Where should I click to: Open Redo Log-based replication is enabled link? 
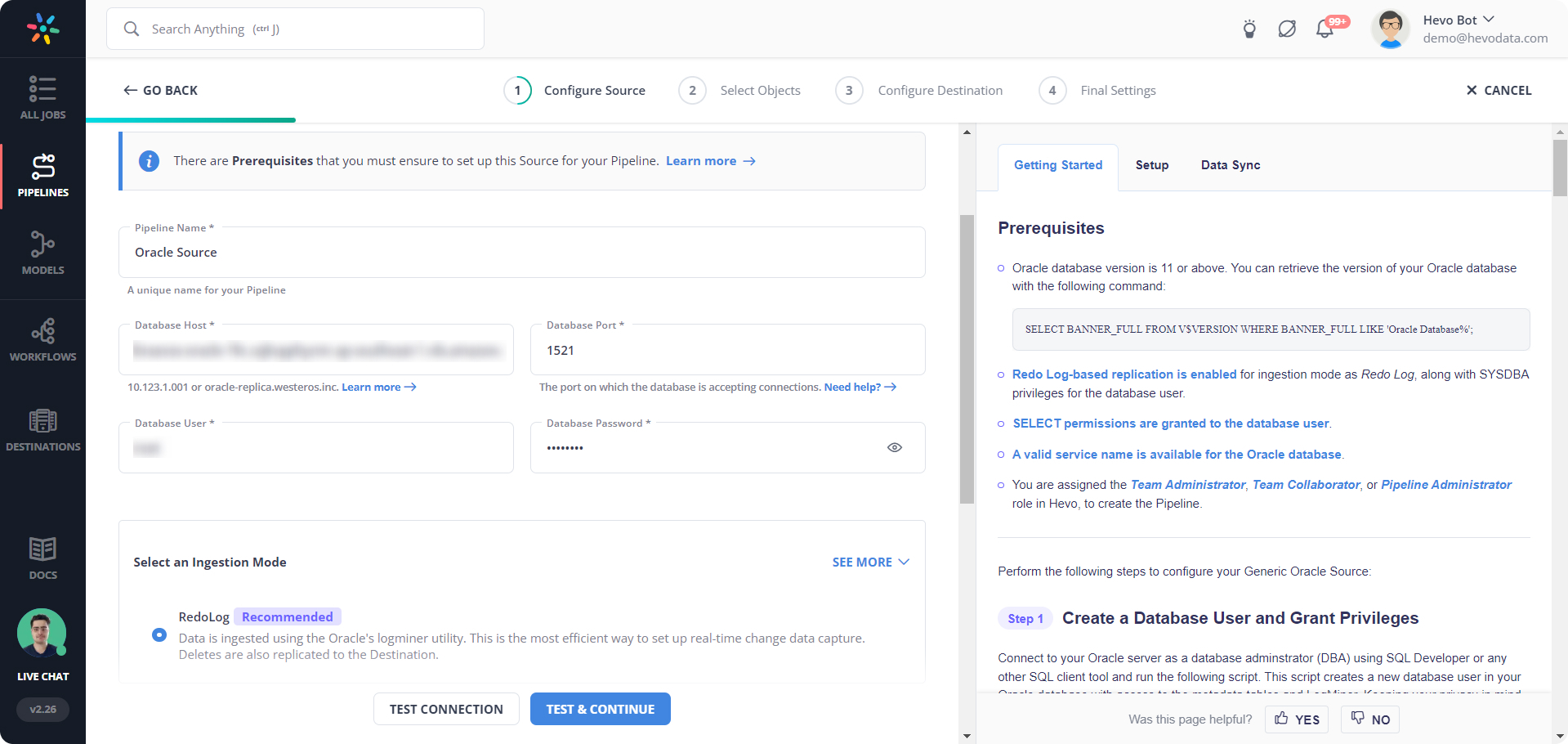(x=1124, y=374)
